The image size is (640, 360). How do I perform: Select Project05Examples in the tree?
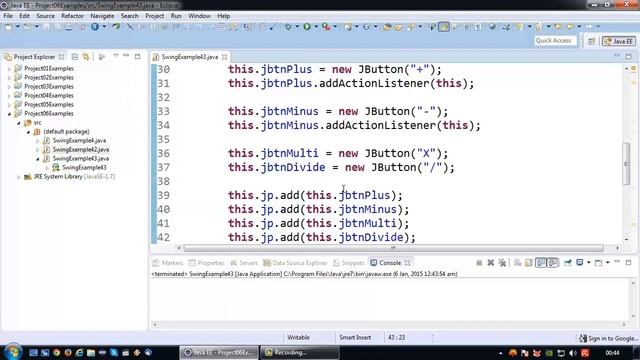coord(49,104)
